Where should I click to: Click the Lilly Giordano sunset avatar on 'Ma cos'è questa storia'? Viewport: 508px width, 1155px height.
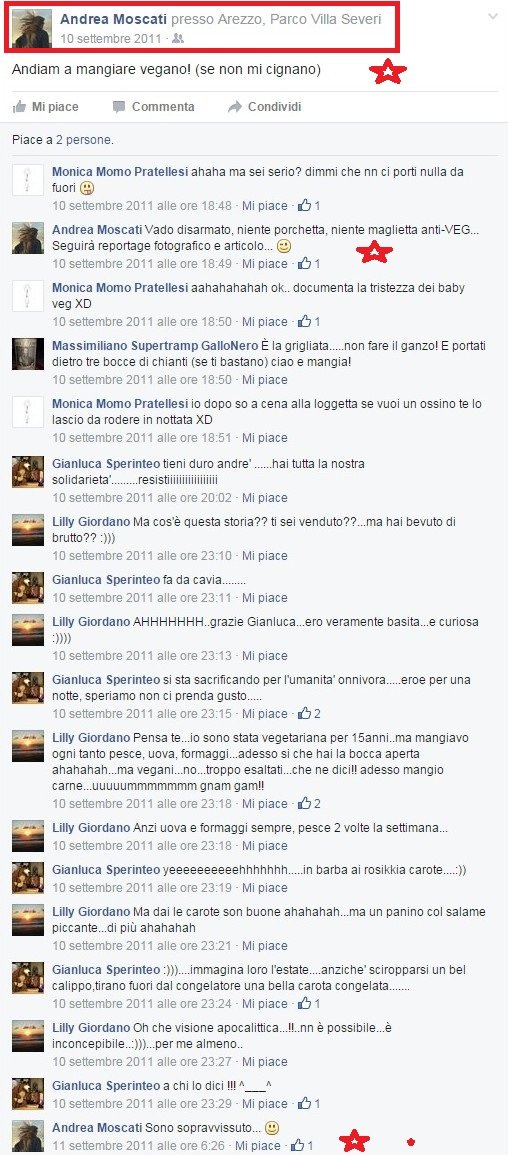click(x=28, y=530)
